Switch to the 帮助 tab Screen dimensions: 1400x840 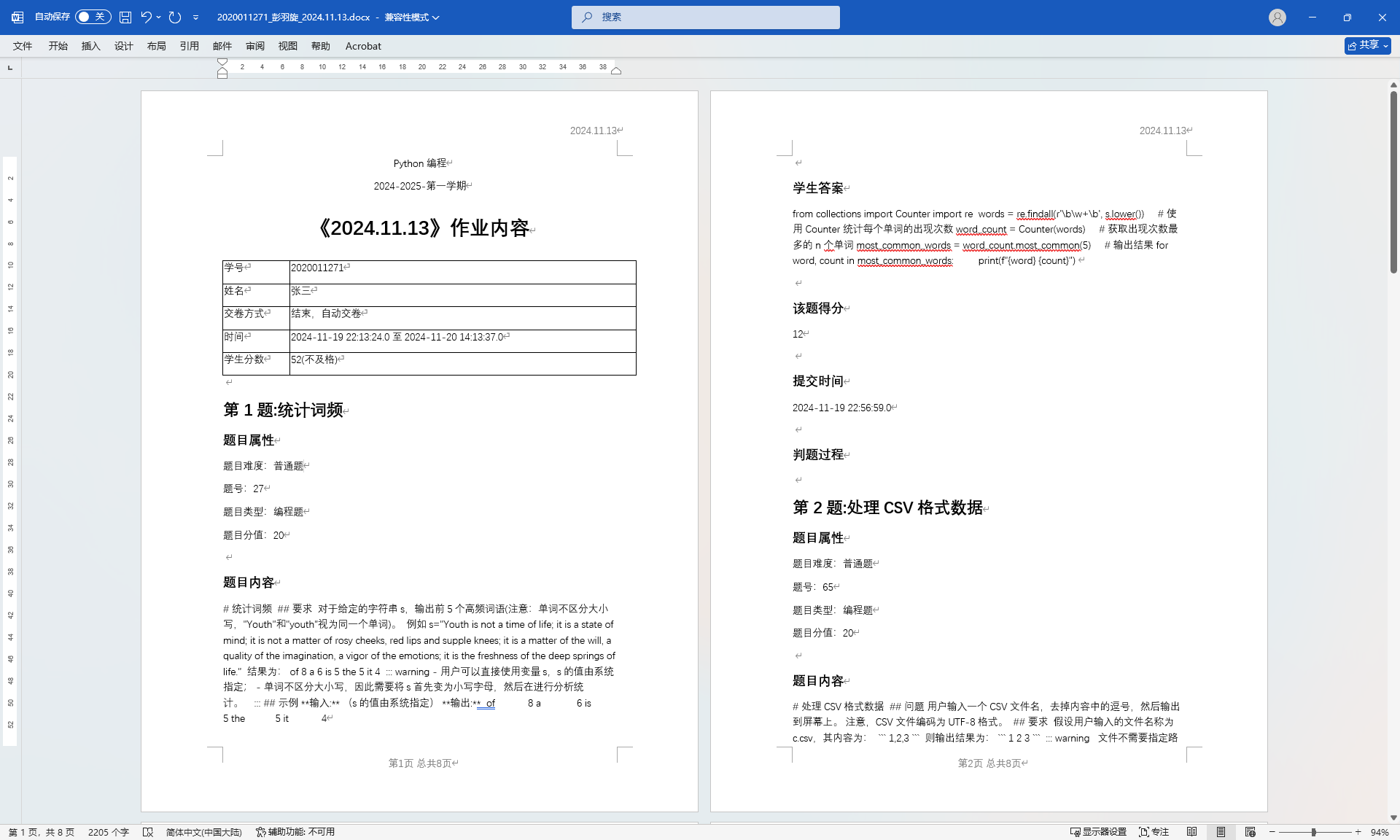pyautogui.click(x=321, y=46)
